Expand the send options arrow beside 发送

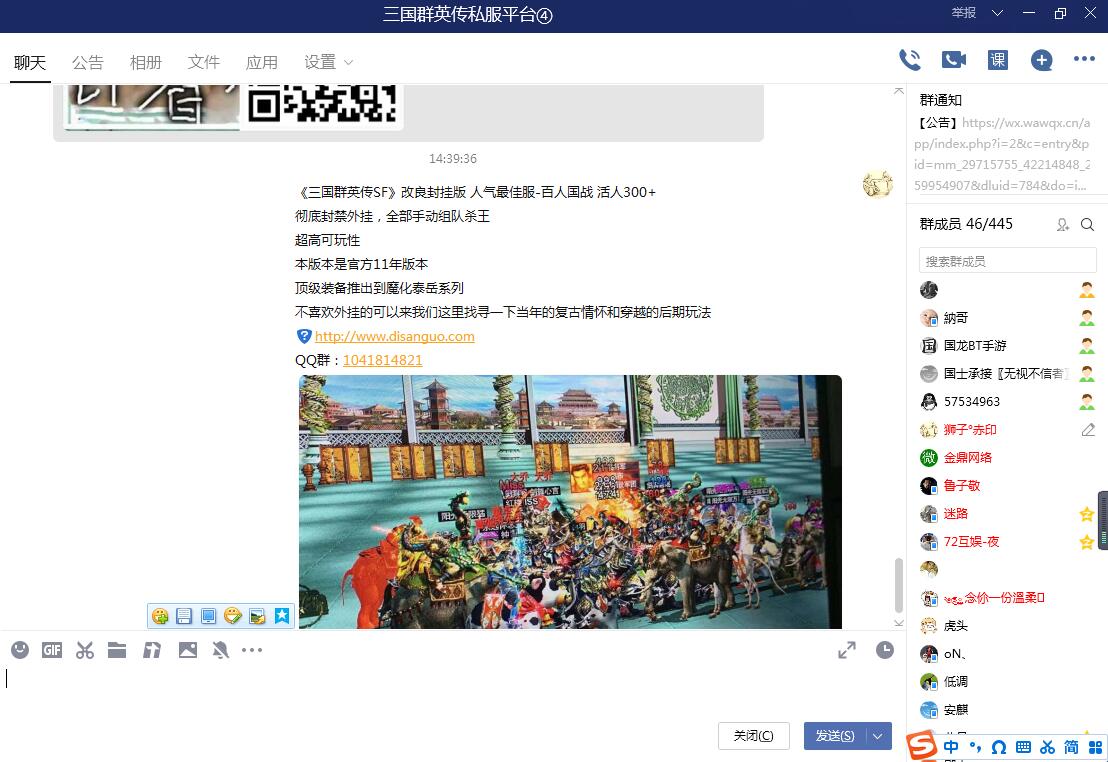(878, 736)
